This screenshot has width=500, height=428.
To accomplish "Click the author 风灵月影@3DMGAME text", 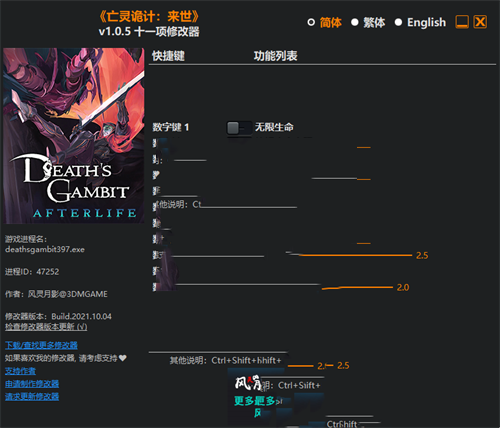I will tap(68, 294).
